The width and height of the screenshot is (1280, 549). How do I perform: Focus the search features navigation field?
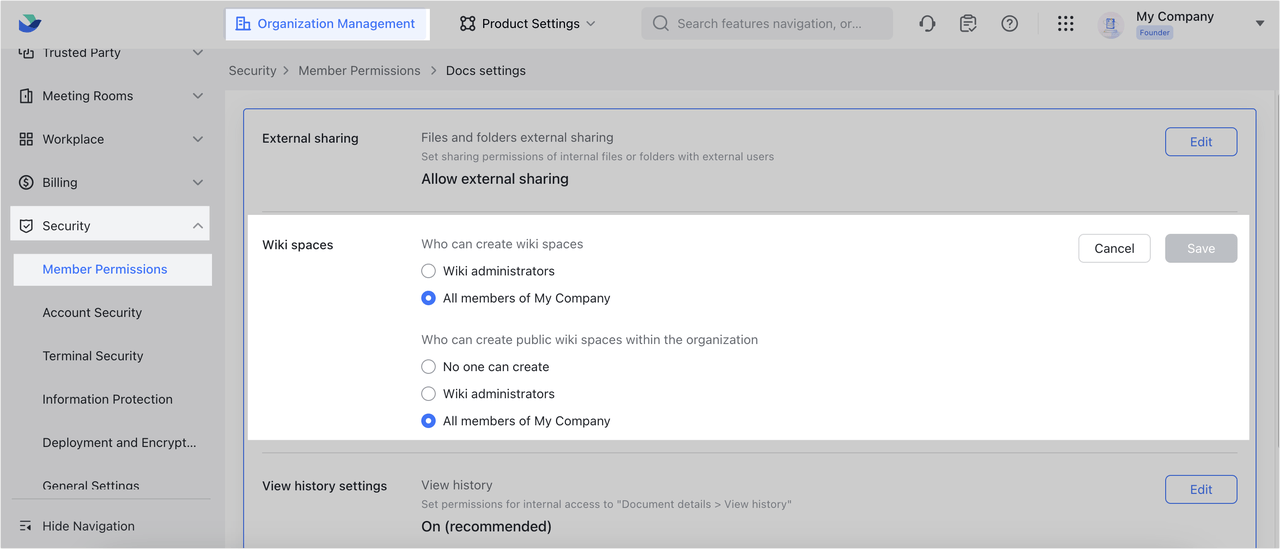[x=767, y=24]
